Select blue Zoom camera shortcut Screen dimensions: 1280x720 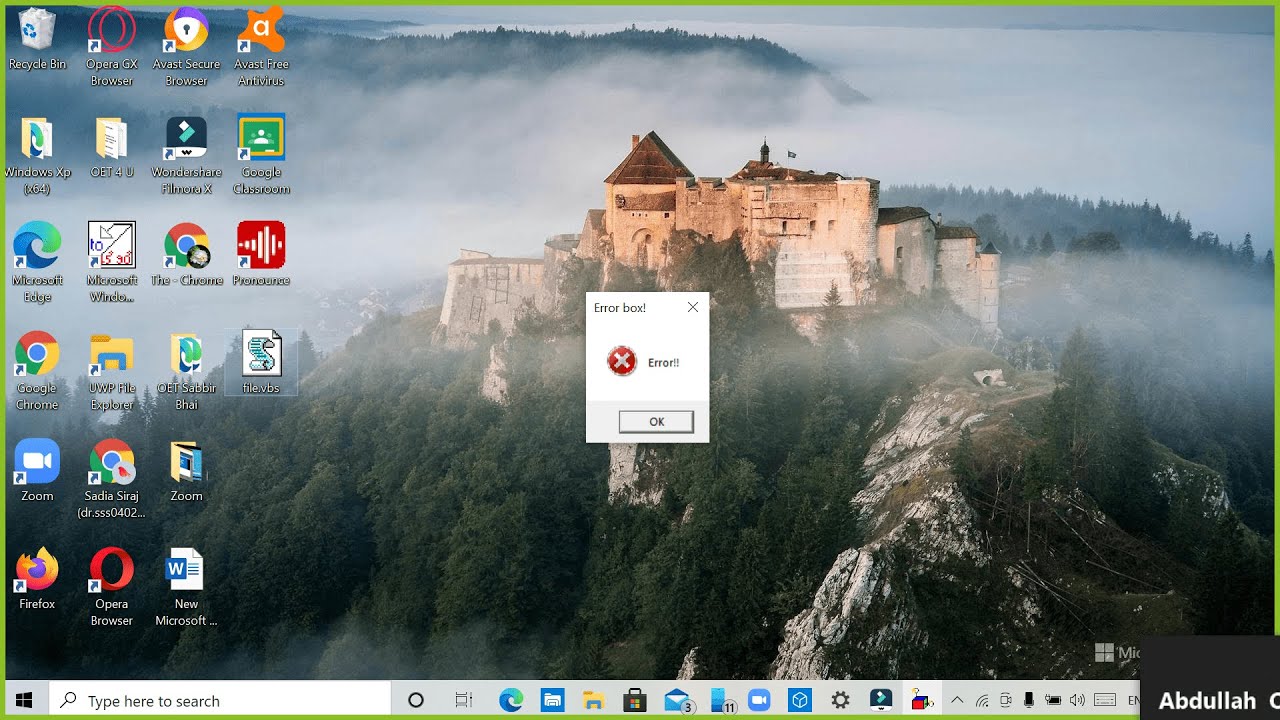tap(37, 471)
